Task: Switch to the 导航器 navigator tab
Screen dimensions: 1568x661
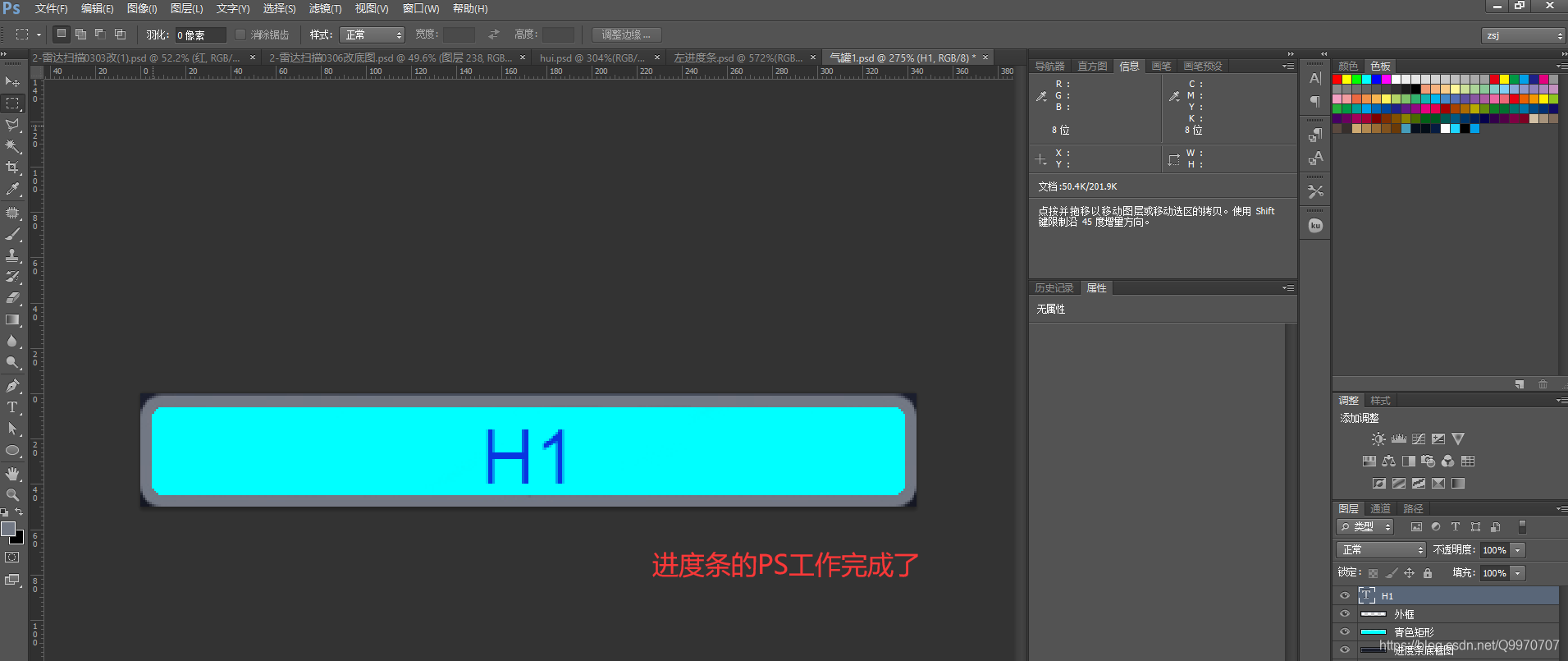Action: [x=1049, y=67]
